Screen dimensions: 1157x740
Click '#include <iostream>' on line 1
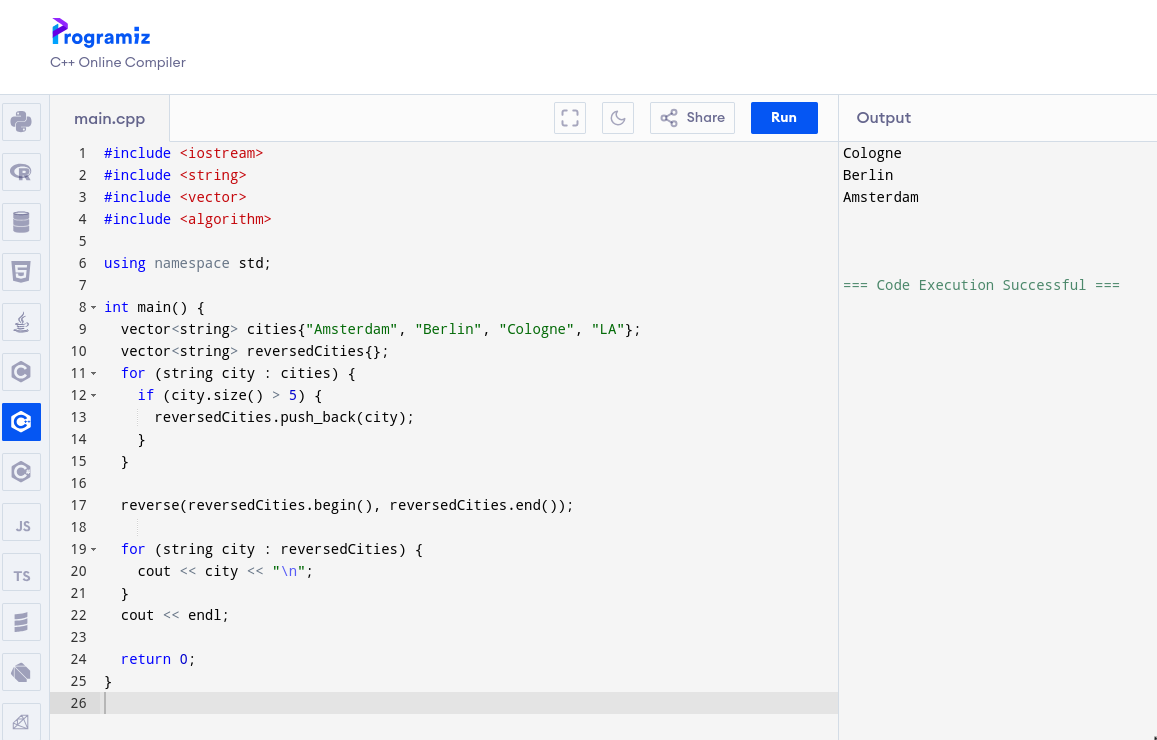tap(184, 153)
